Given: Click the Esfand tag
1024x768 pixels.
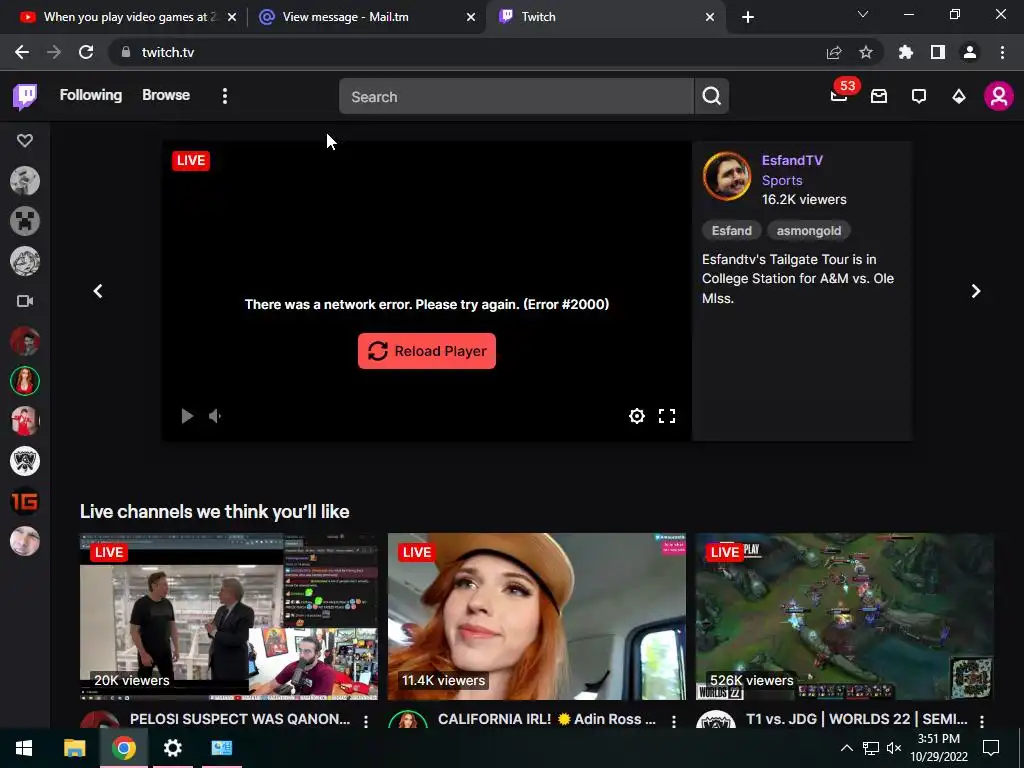Looking at the screenshot, I should coord(731,231).
